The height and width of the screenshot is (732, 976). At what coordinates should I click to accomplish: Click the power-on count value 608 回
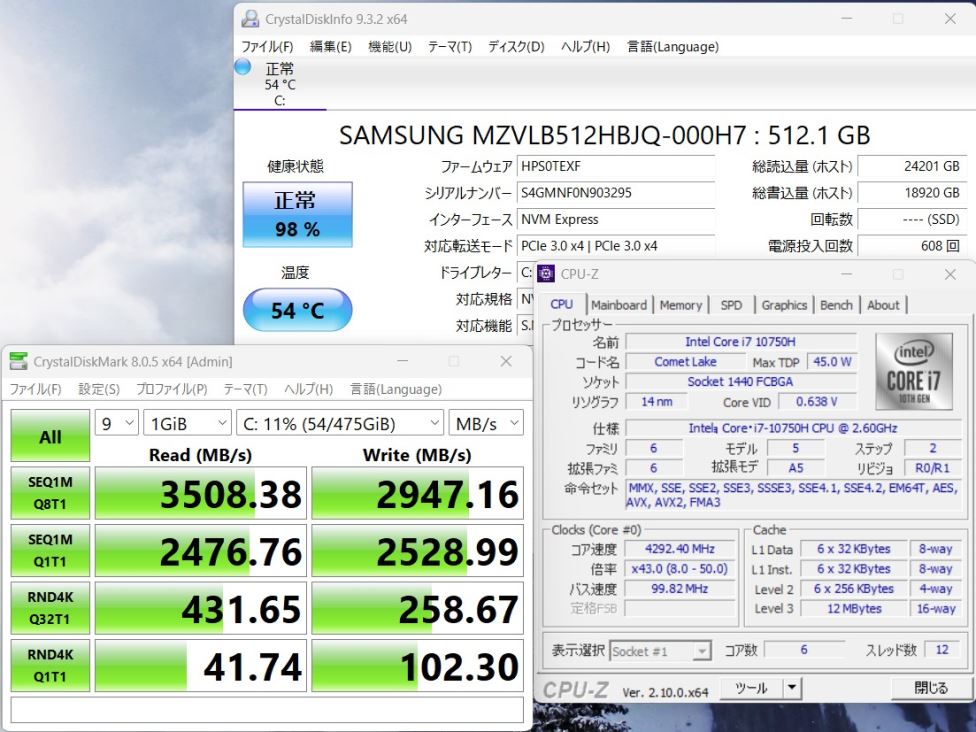pos(912,246)
